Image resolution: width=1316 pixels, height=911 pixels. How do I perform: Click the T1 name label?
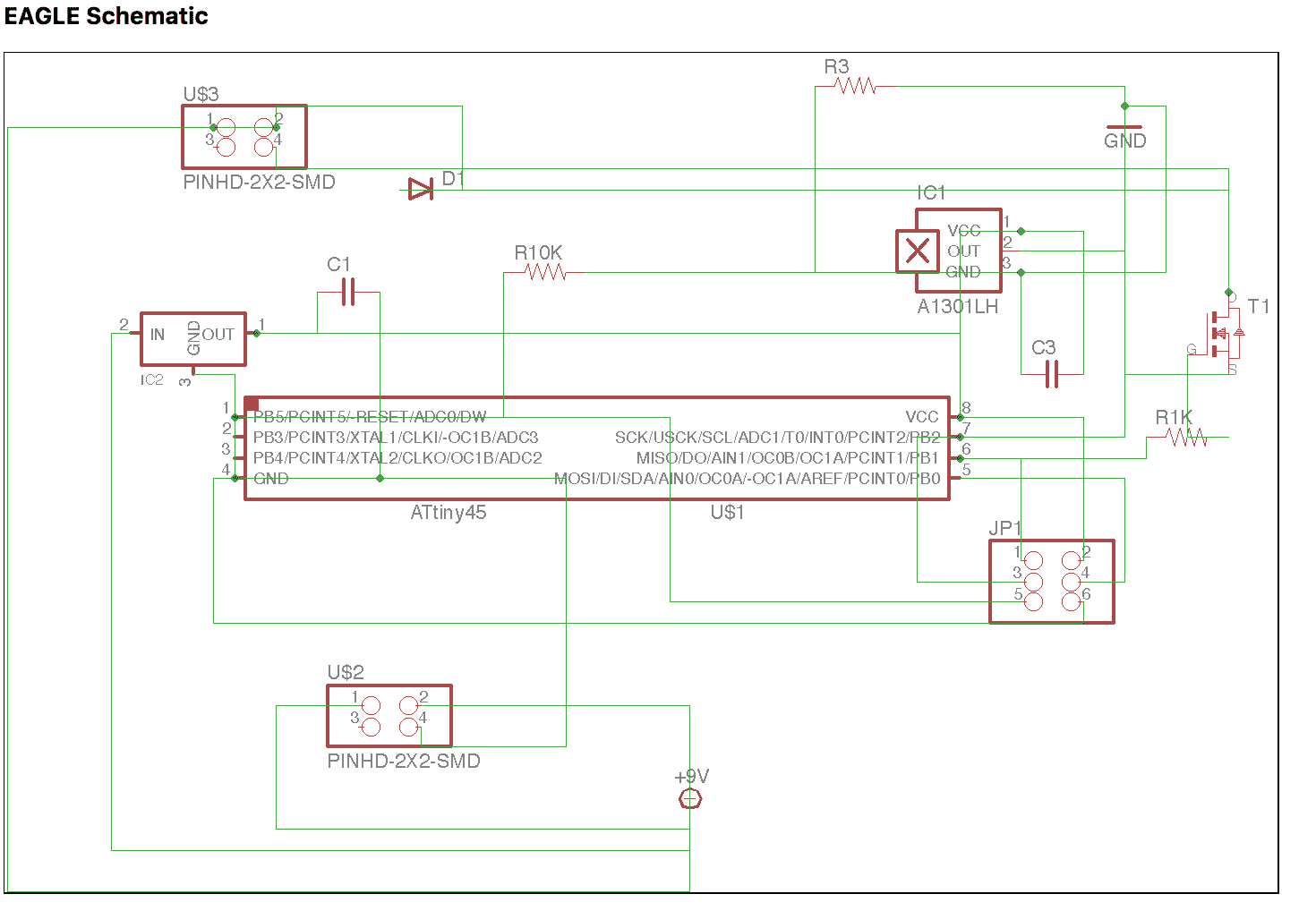[x=1258, y=306]
